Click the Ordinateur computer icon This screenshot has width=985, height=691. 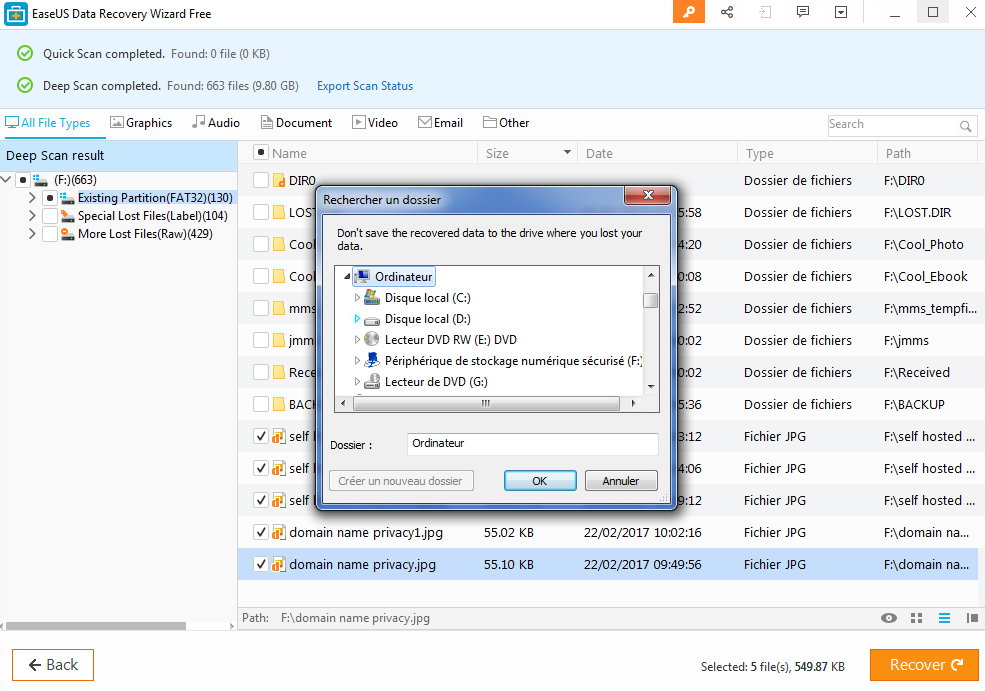362,277
